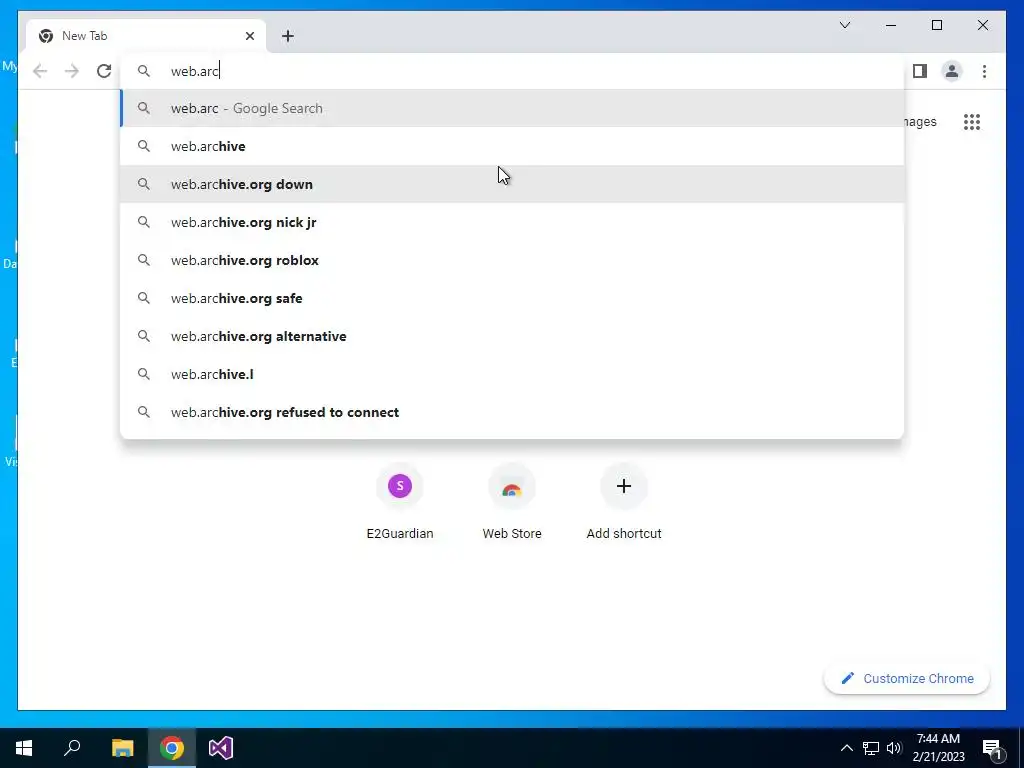Select 'web.archive.org refused to connect' suggestion
The image size is (1024, 768).
tap(512, 412)
